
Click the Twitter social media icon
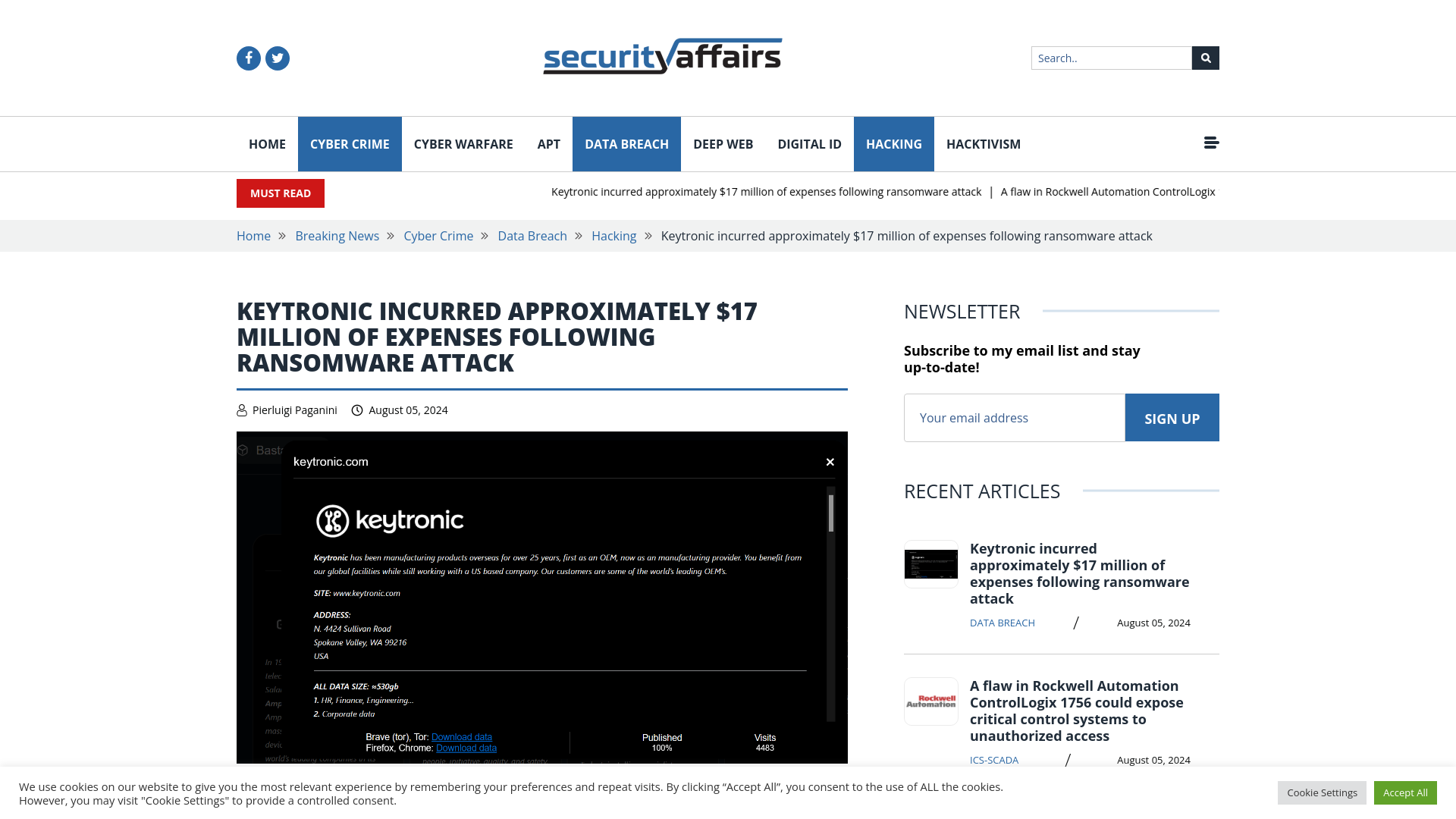277,57
